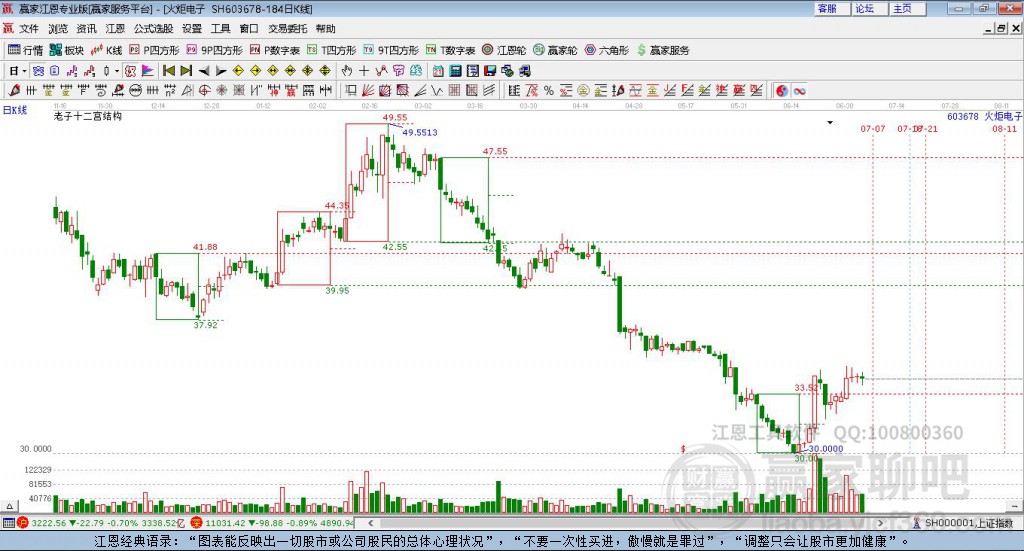The height and width of the screenshot is (551, 1024).
Task: Toggle the pressed blue chart-mode button
Action: click(38, 71)
